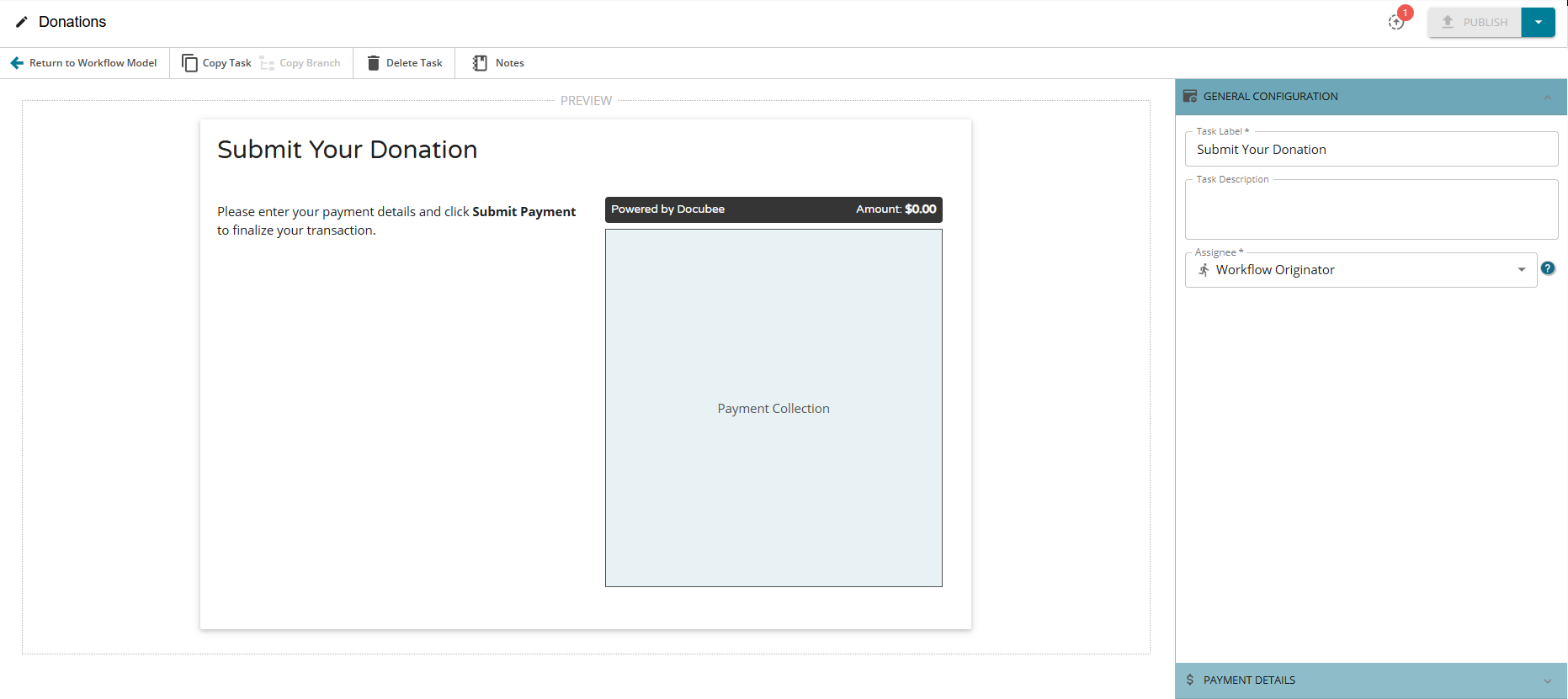Click the dollar sign Payment Details icon

point(1190,680)
